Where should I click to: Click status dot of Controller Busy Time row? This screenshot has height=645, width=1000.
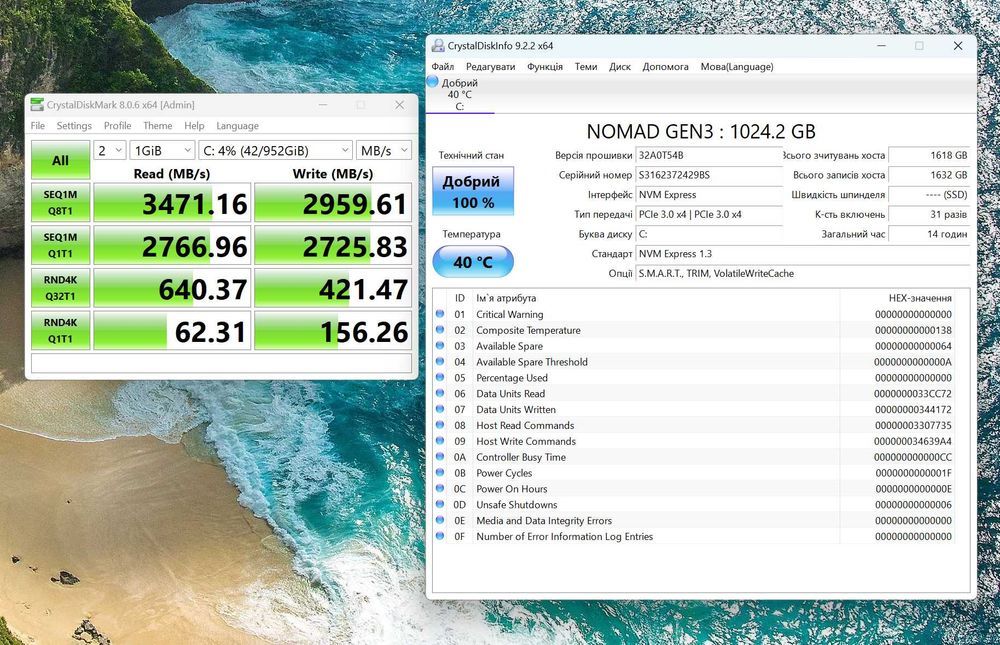pos(439,457)
